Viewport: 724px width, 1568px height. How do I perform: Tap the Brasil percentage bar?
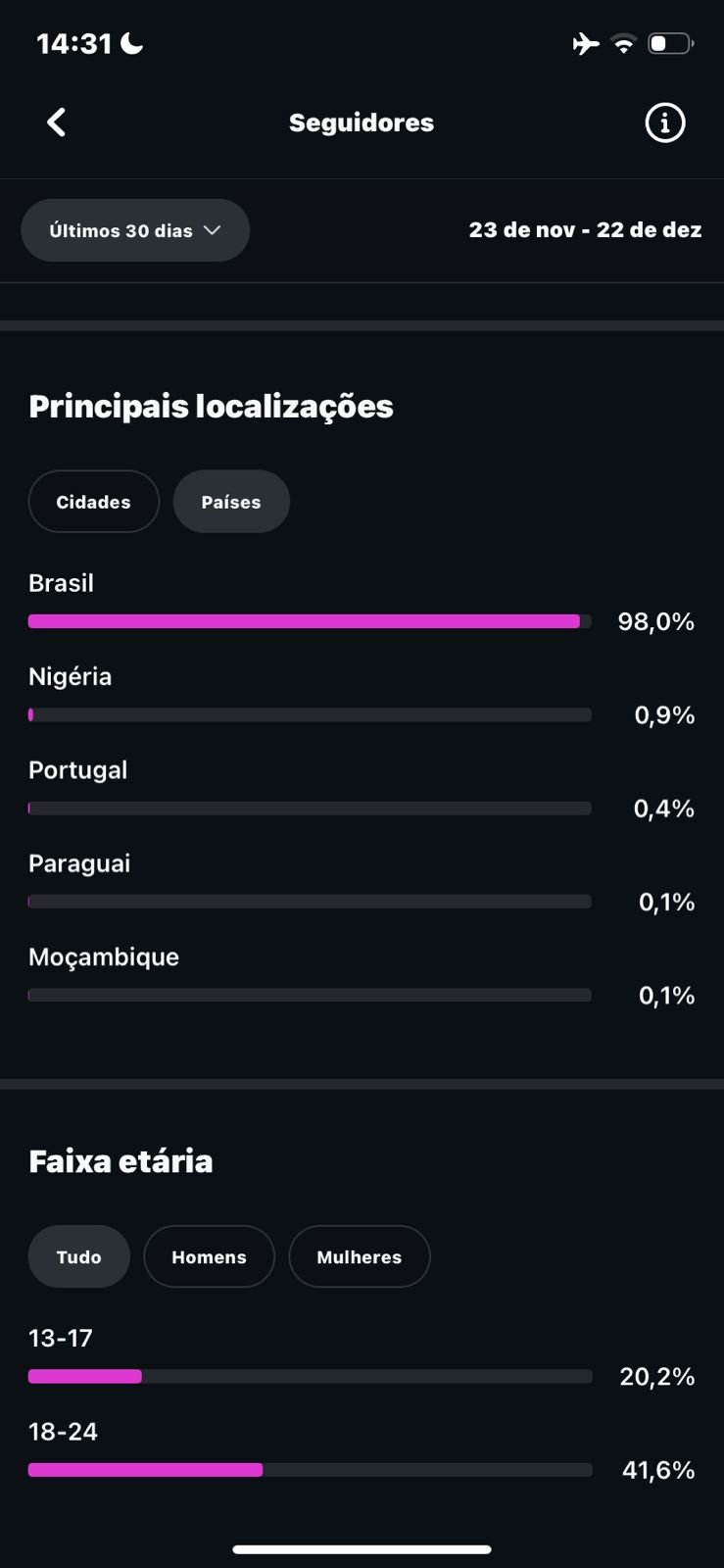(309, 621)
